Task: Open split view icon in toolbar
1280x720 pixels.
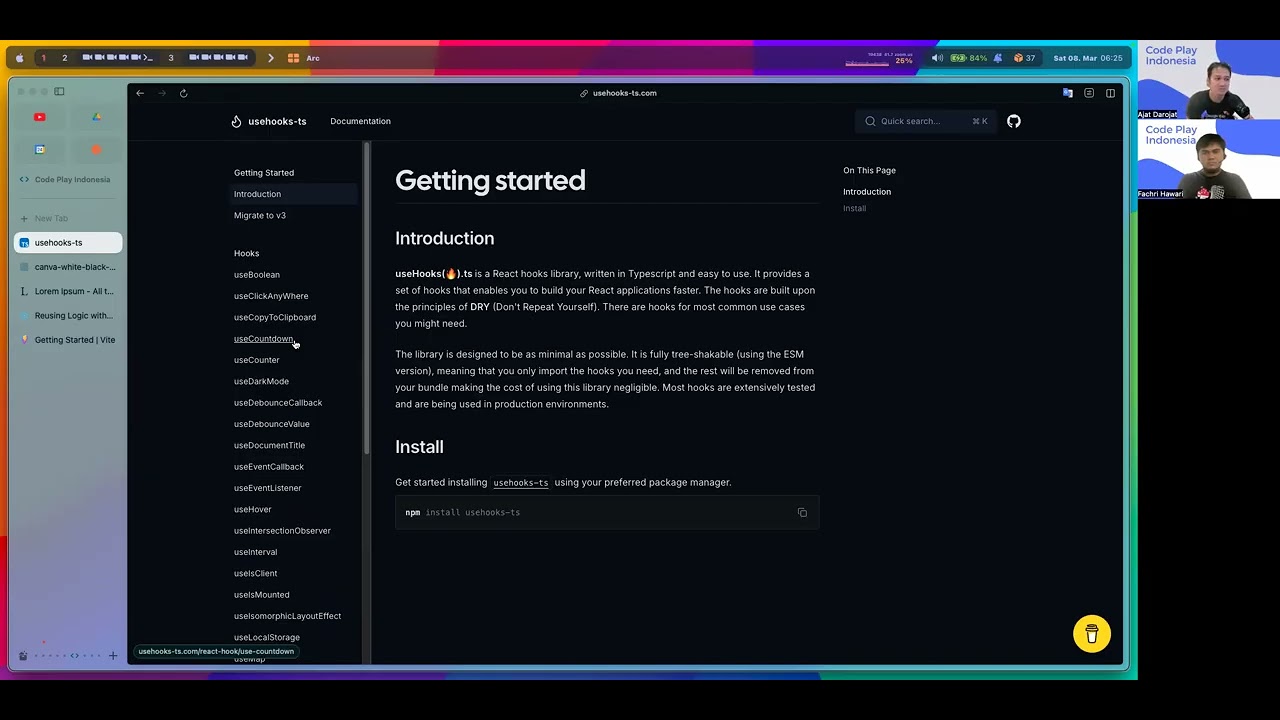Action: tap(1110, 93)
